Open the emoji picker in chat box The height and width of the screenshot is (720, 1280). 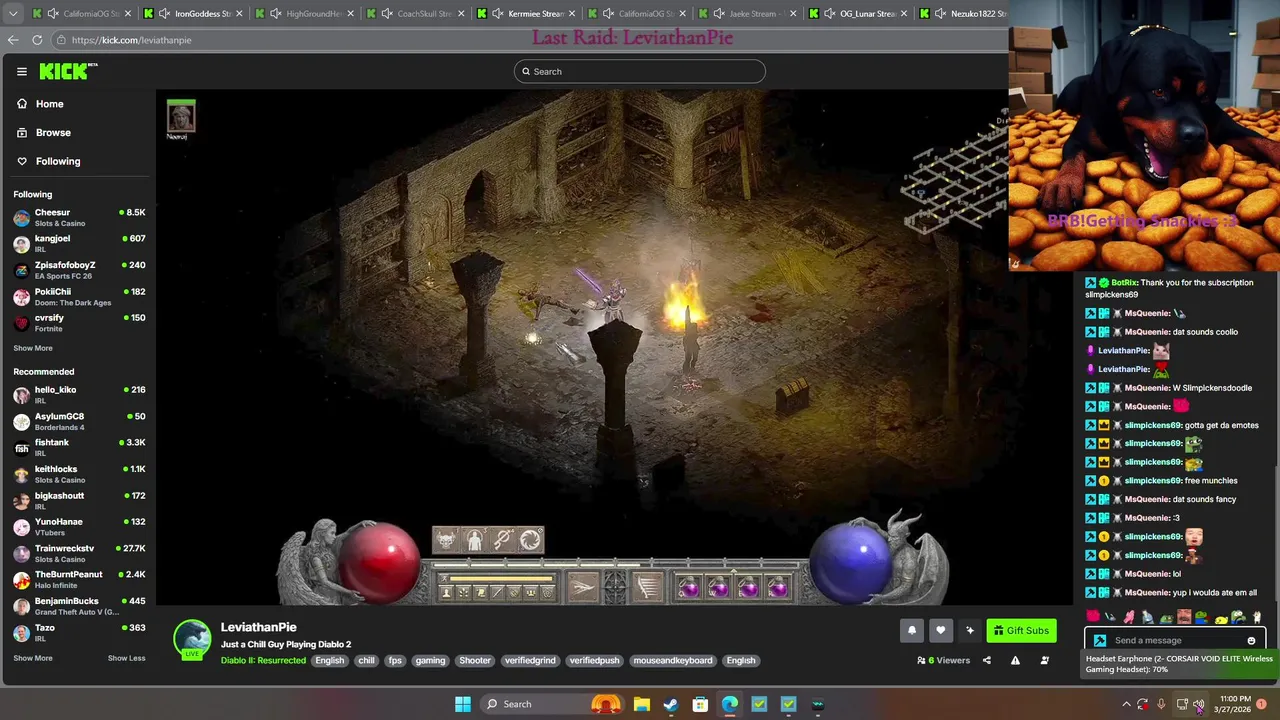[x=1251, y=641]
